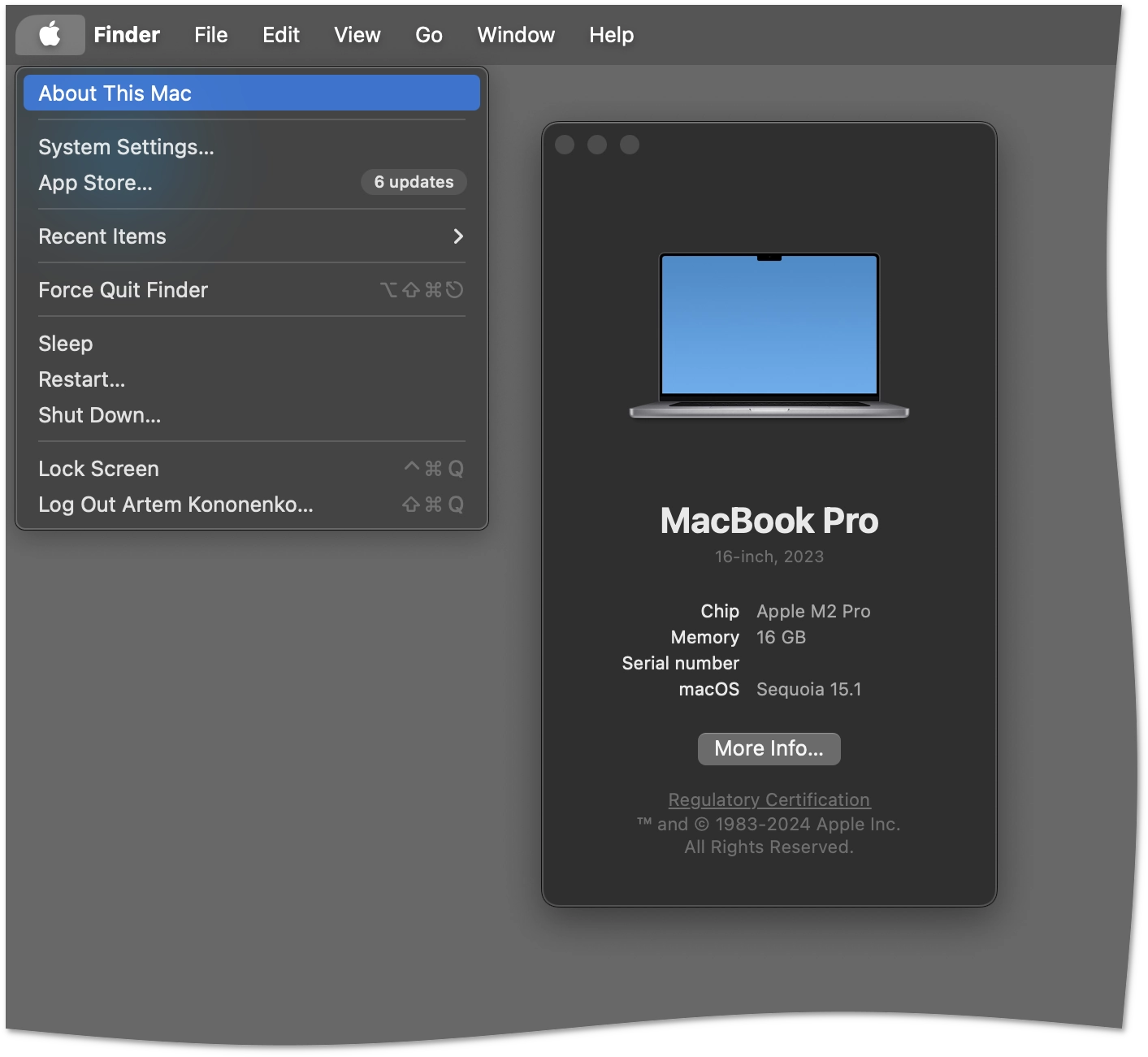
Task: Close the About This Mac window
Action: [x=565, y=145]
